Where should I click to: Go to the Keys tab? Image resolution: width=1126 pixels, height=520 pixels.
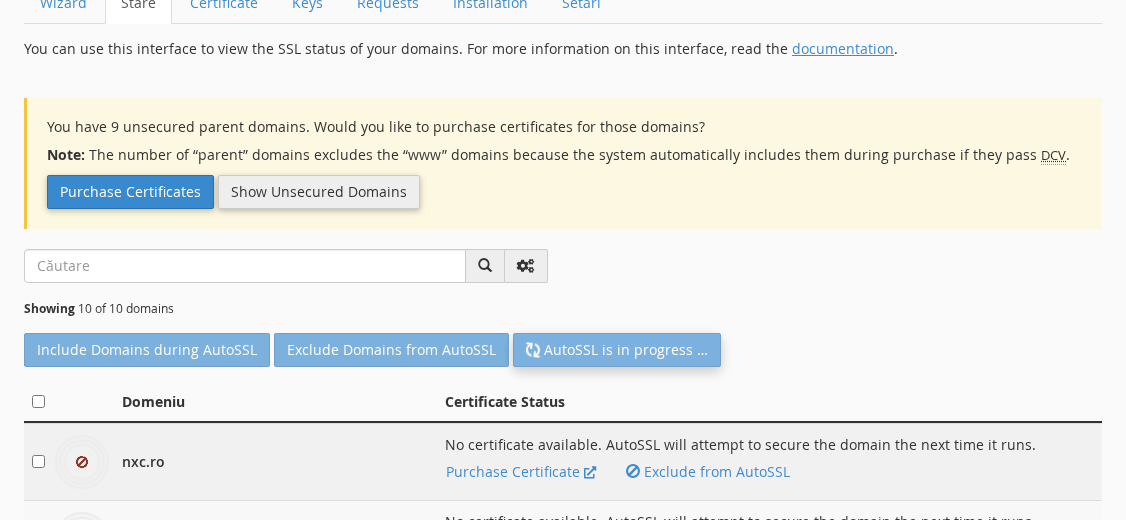click(307, 4)
